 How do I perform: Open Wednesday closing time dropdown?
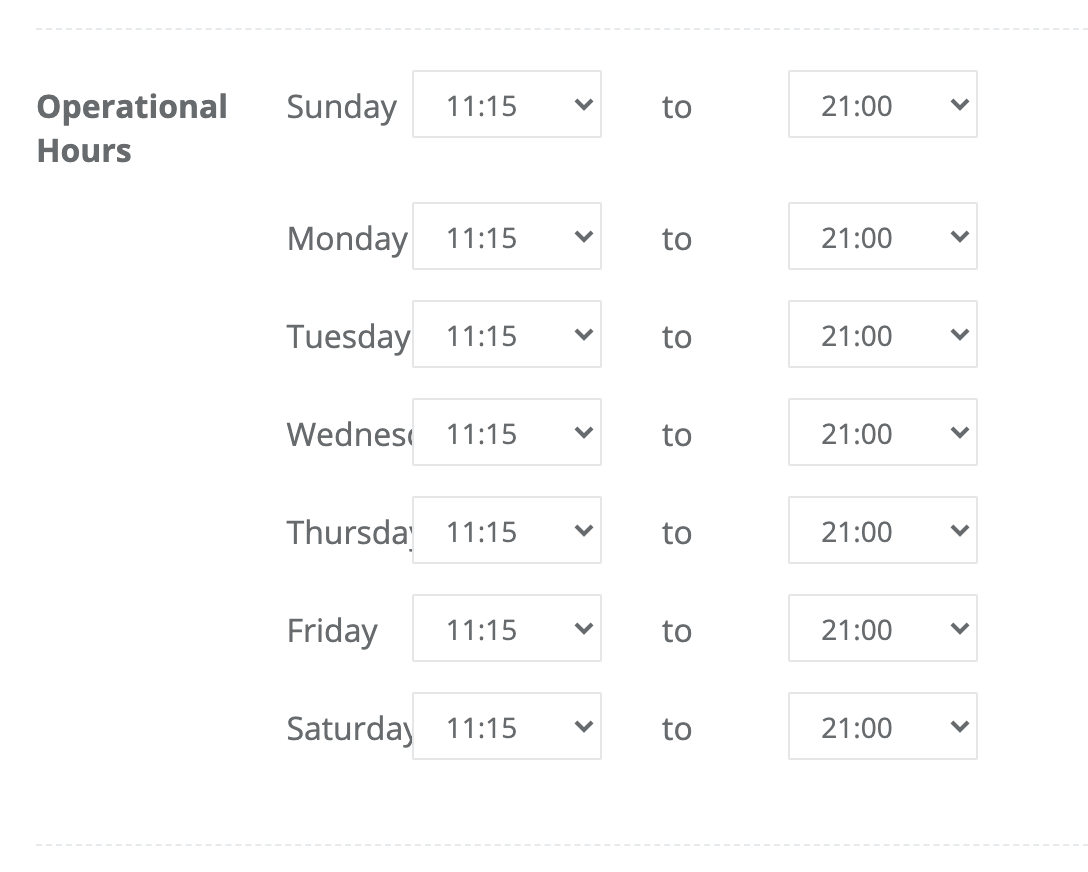coord(883,432)
